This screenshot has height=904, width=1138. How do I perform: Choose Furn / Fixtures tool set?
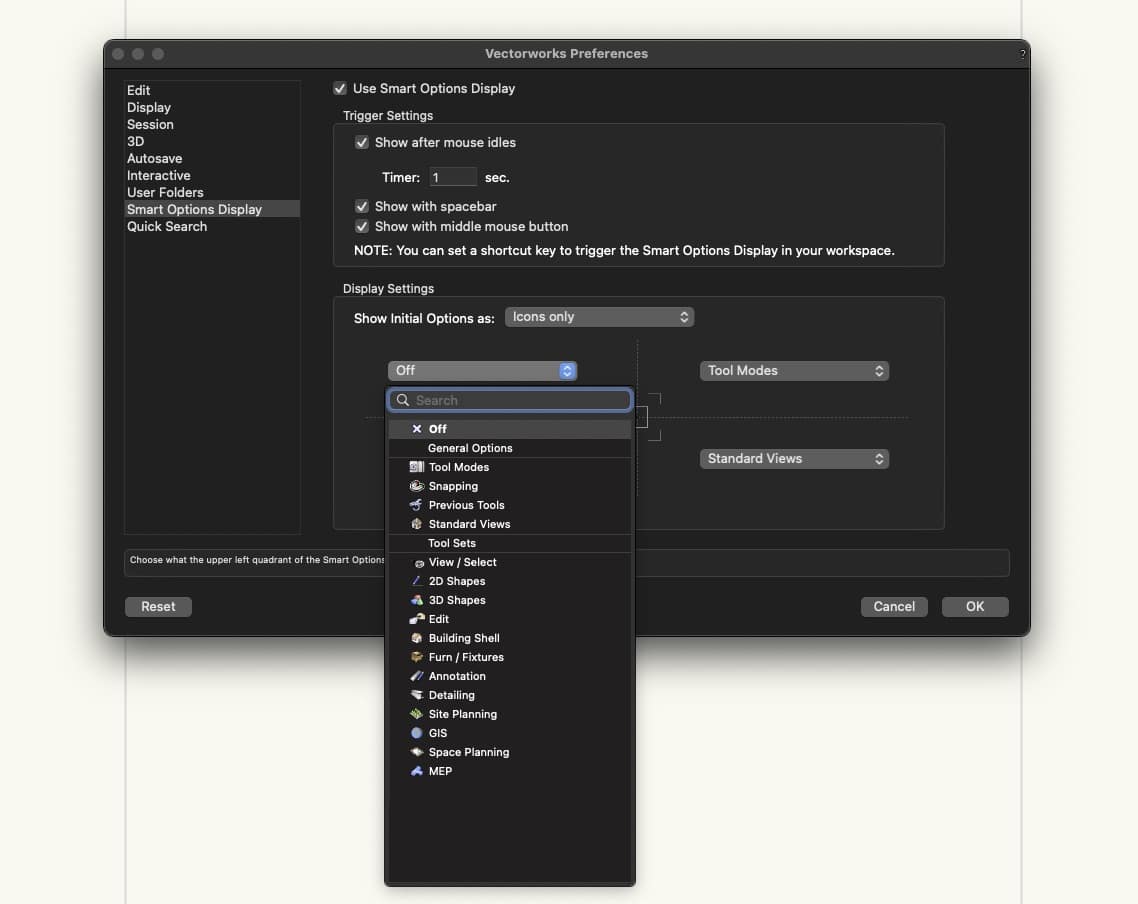[x=509, y=657]
